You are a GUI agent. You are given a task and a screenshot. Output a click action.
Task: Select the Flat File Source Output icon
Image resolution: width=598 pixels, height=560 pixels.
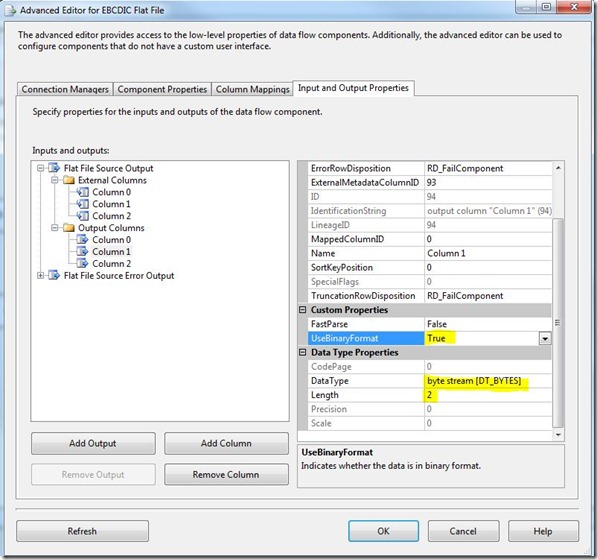pos(54,168)
